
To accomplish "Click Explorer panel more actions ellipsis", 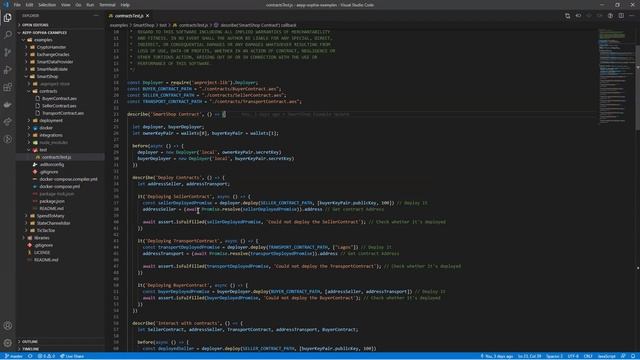I will point(96,16).
